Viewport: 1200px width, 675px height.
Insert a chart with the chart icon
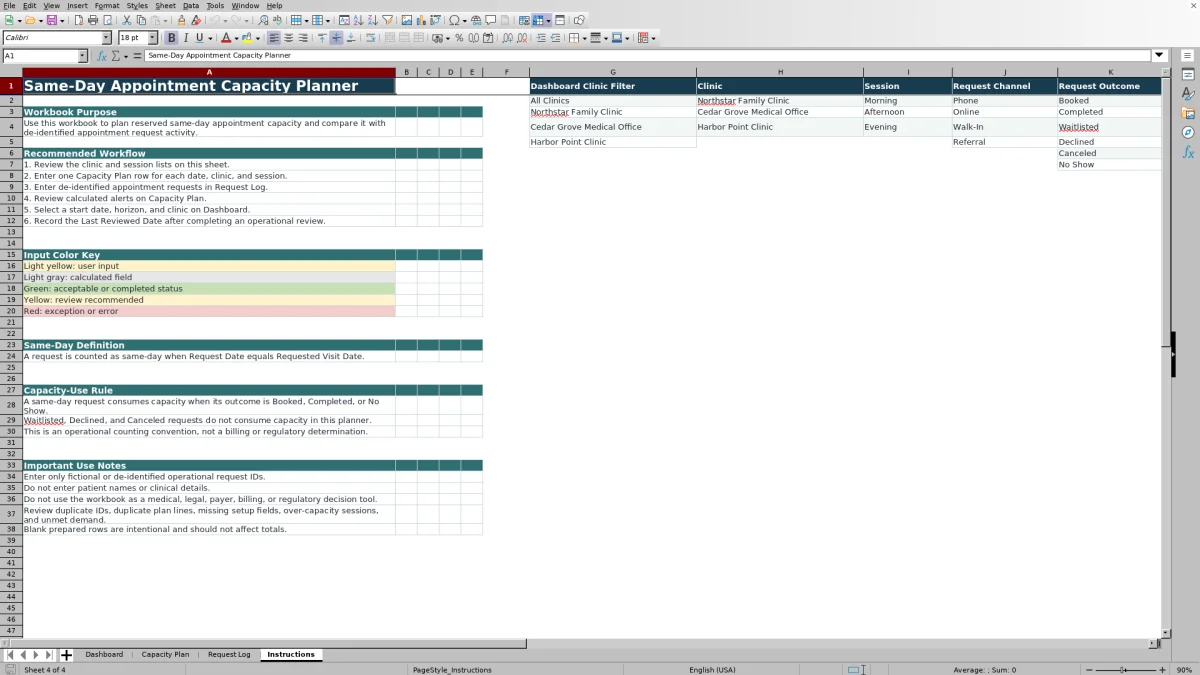[x=421, y=20]
